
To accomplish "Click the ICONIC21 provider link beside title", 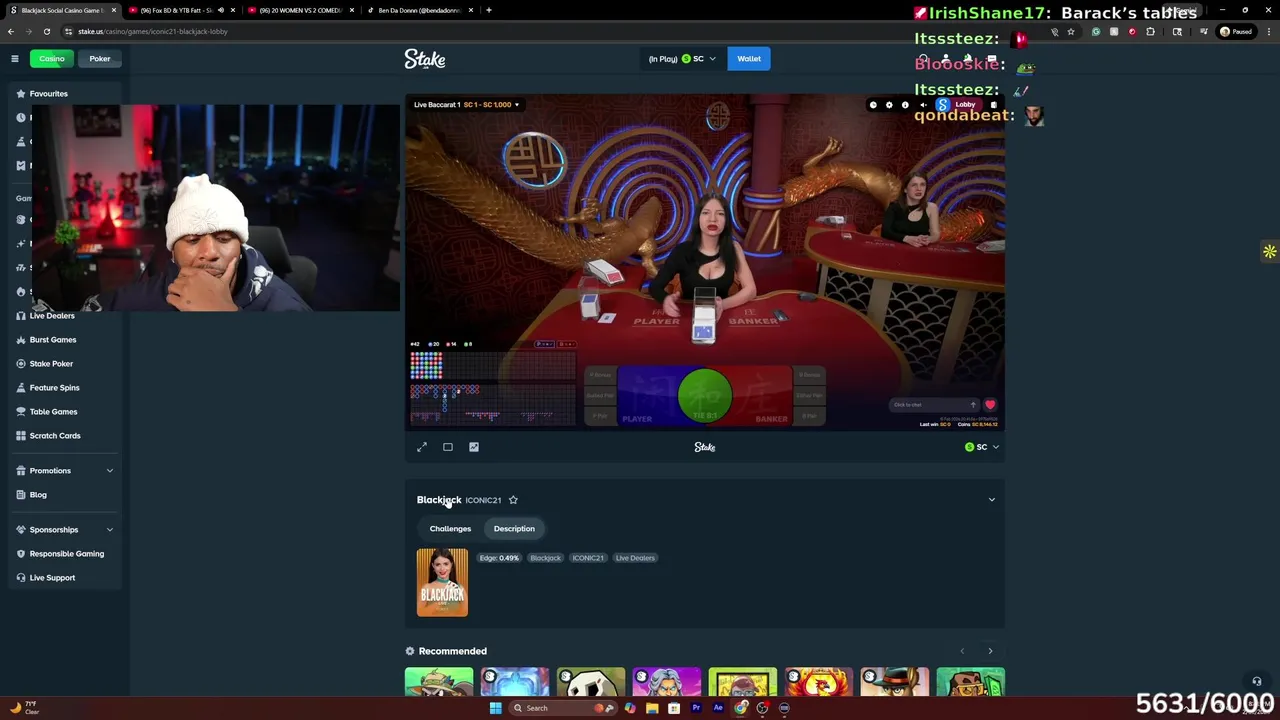I will pyautogui.click(x=483, y=500).
